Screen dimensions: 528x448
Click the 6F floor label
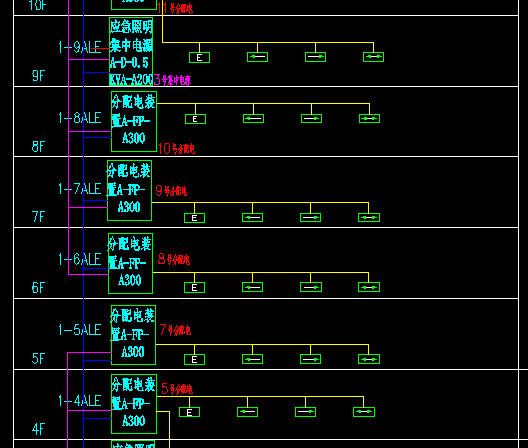38,288
